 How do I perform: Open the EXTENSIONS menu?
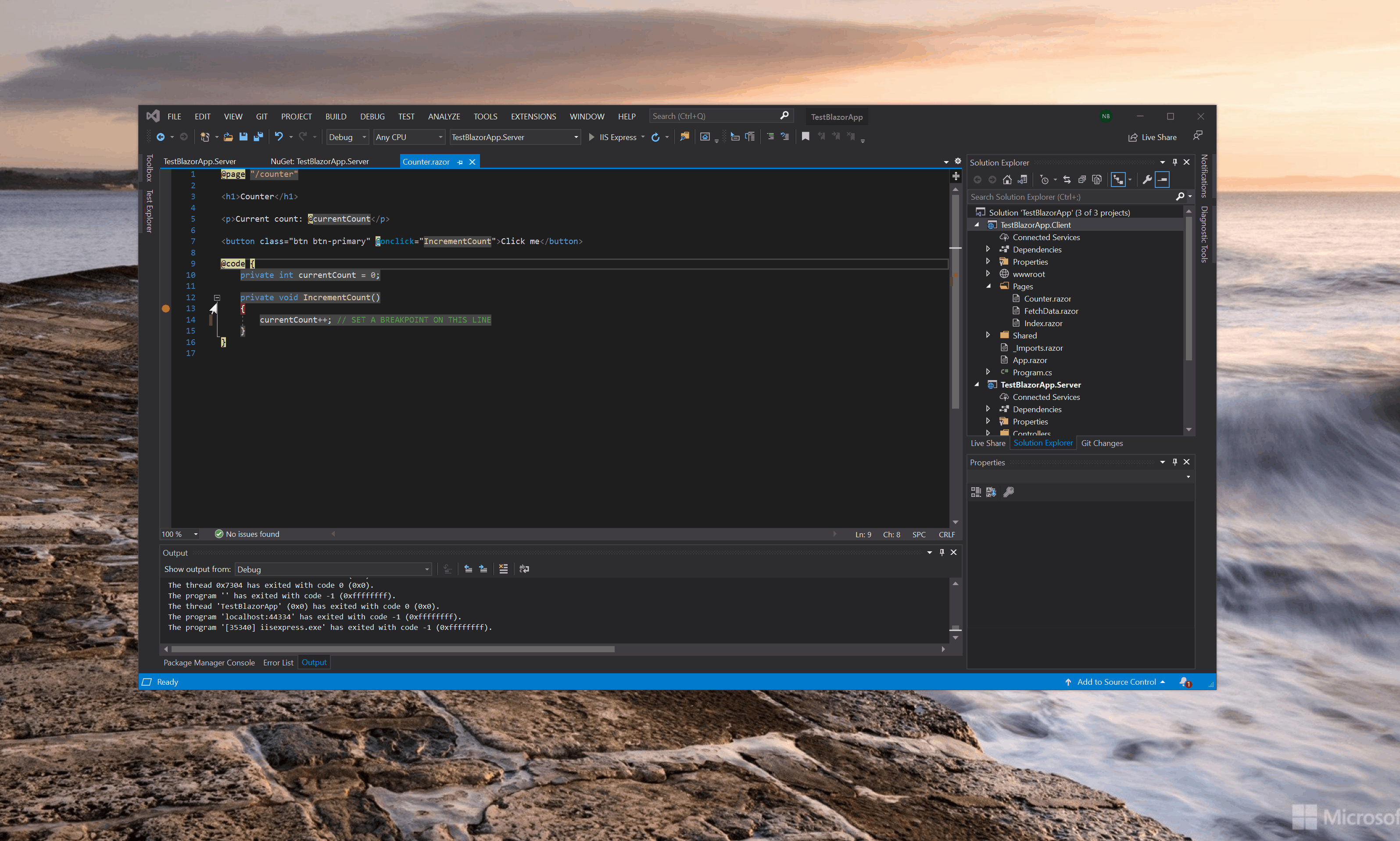[533, 117]
